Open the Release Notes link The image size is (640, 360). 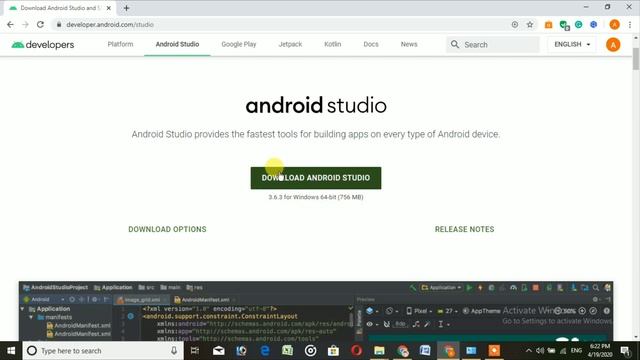point(464,229)
